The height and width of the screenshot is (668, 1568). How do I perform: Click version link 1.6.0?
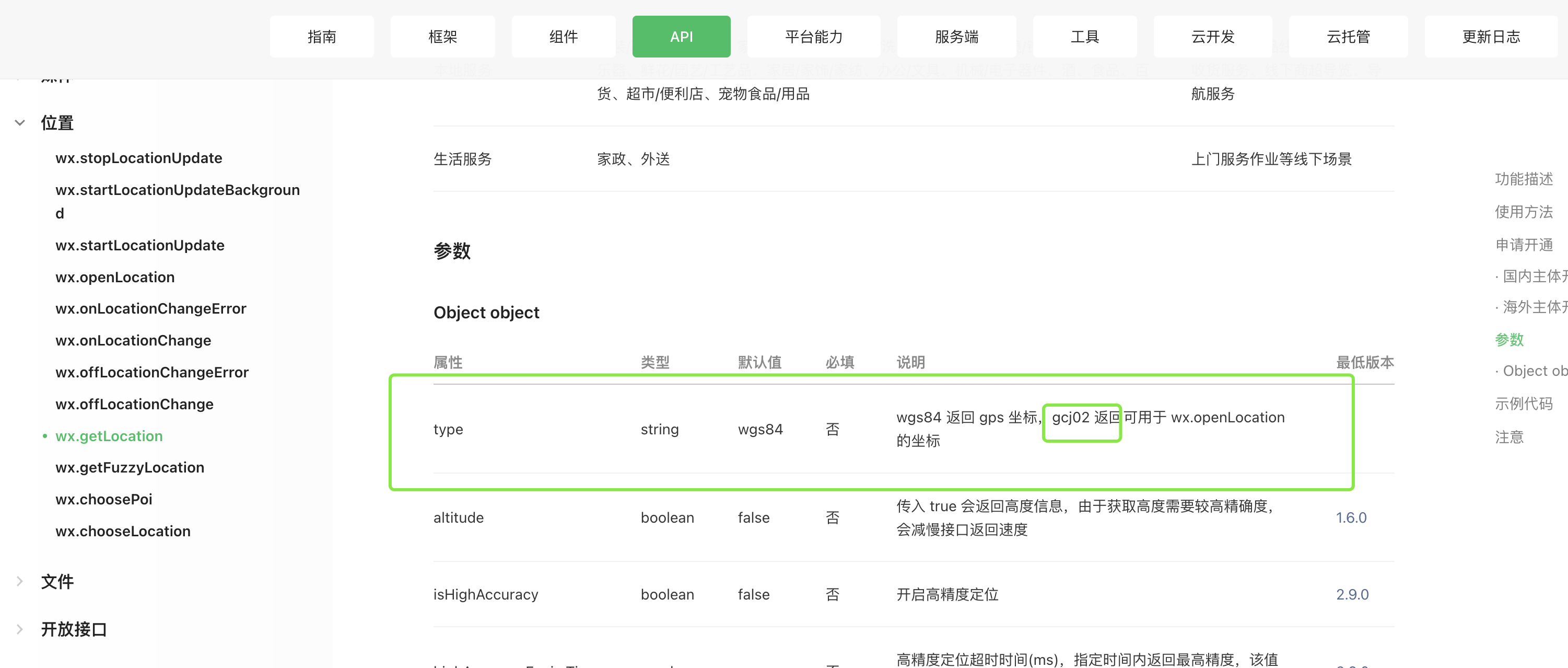point(1351,517)
